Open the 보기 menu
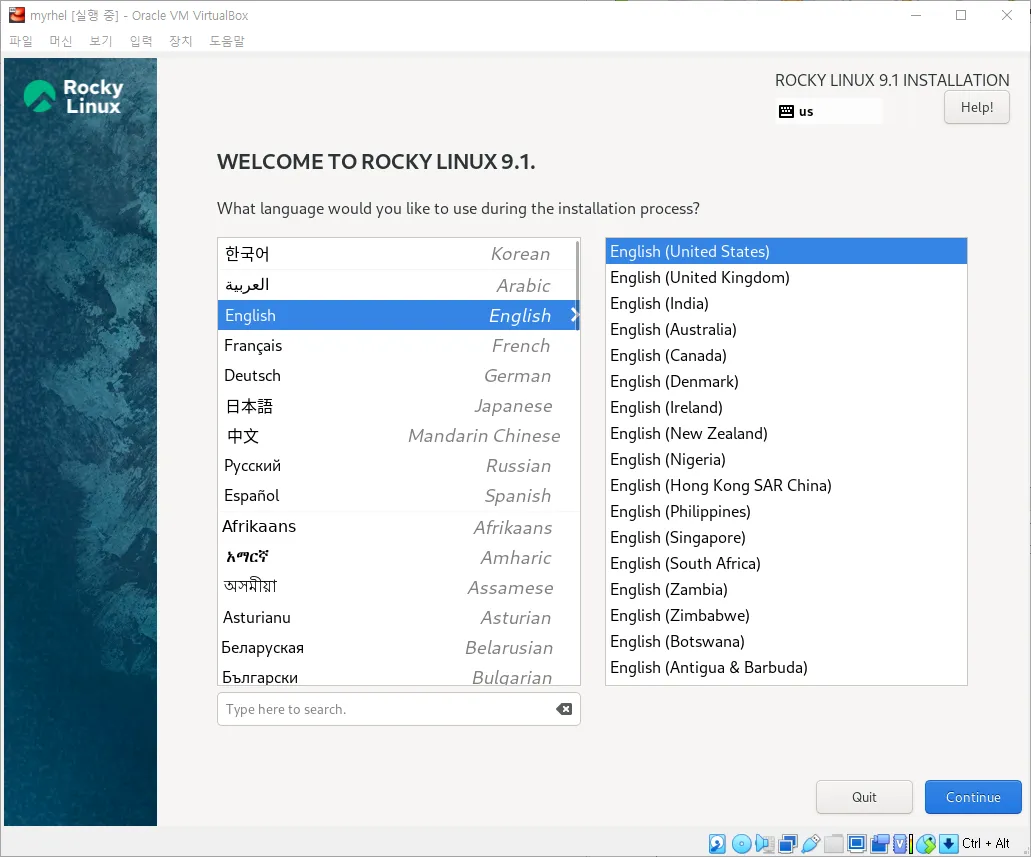 (x=101, y=41)
